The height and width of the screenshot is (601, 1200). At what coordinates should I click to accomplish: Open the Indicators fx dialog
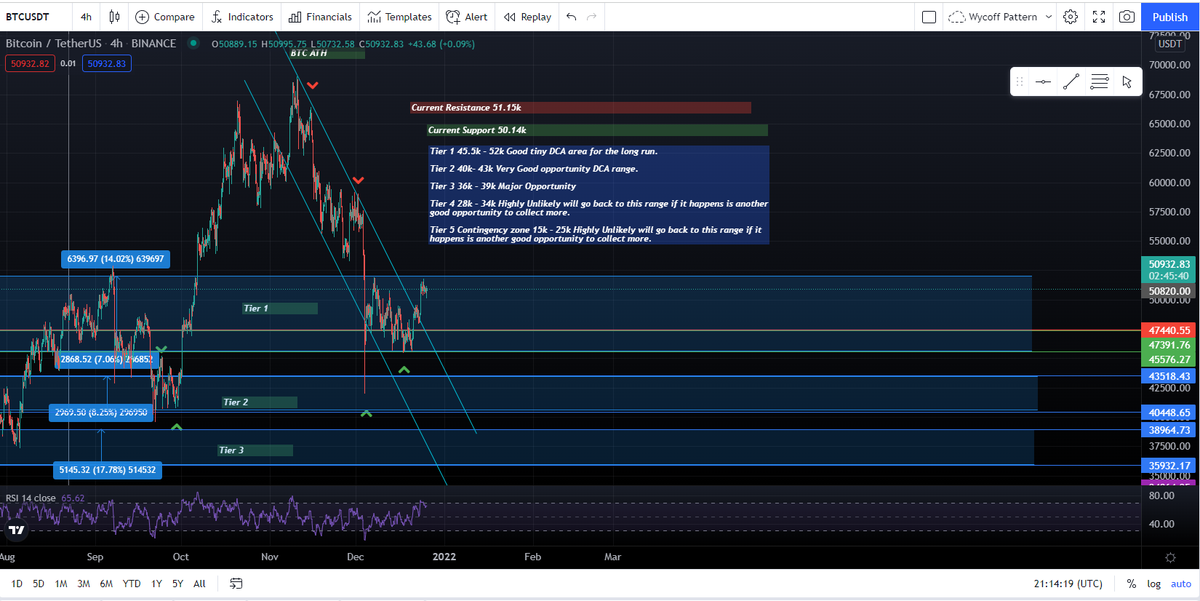[x=242, y=17]
